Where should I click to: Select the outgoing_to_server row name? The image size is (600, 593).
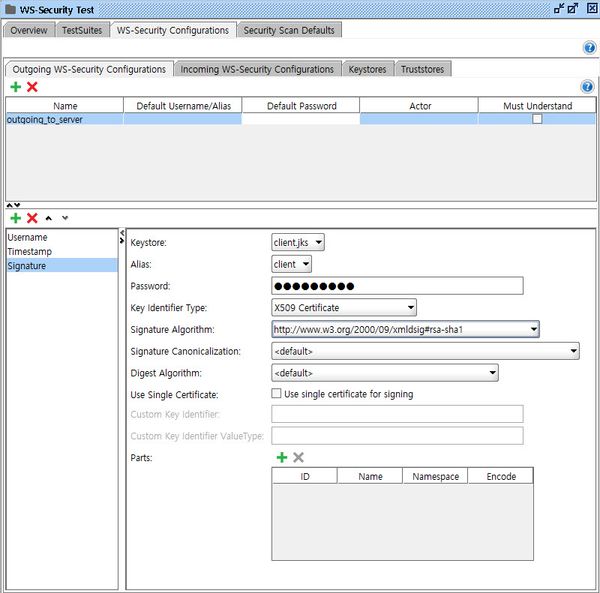pyautogui.click(x=65, y=119)
